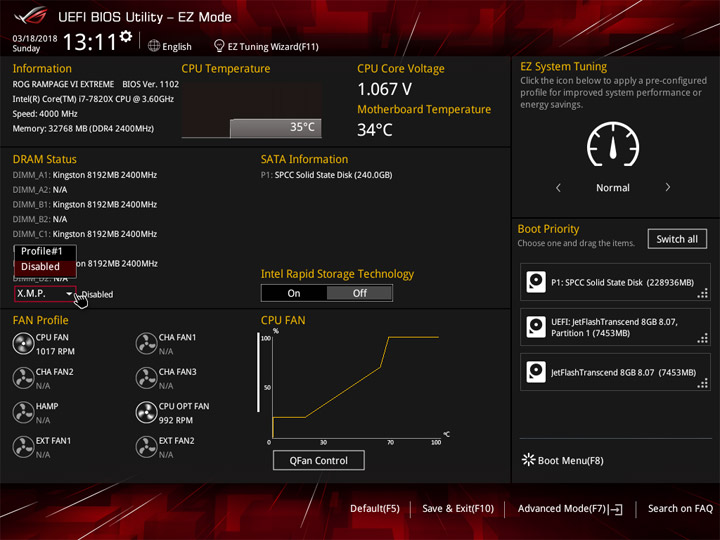
Task: Click Save & Exit(F10)
Action: tap(458, 509)
